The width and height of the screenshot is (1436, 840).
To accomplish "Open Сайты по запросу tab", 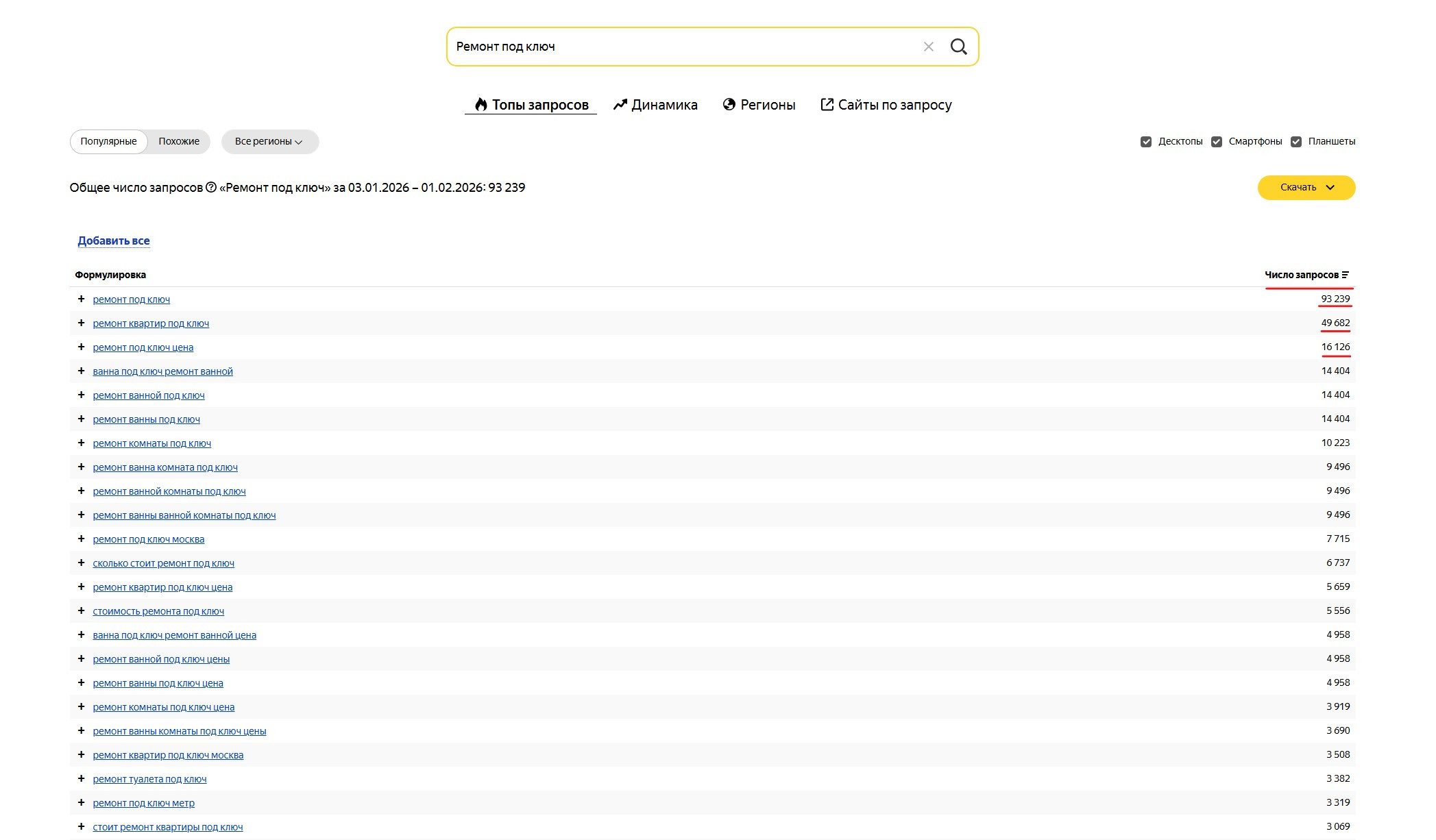I will point(886,105).
